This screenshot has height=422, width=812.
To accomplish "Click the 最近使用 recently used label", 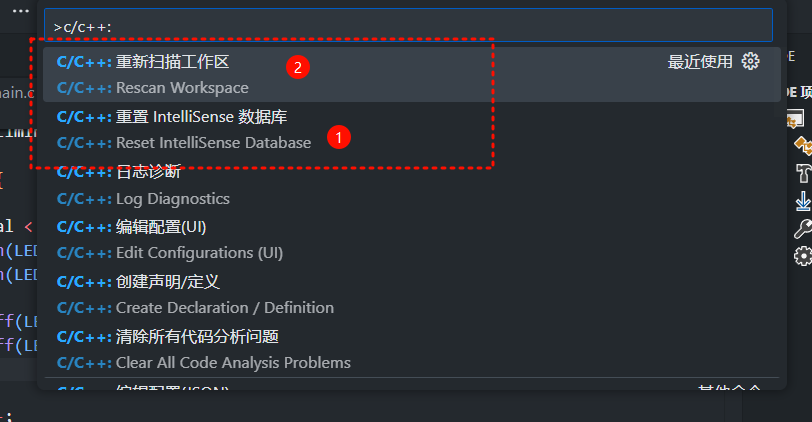I will 700,62.
